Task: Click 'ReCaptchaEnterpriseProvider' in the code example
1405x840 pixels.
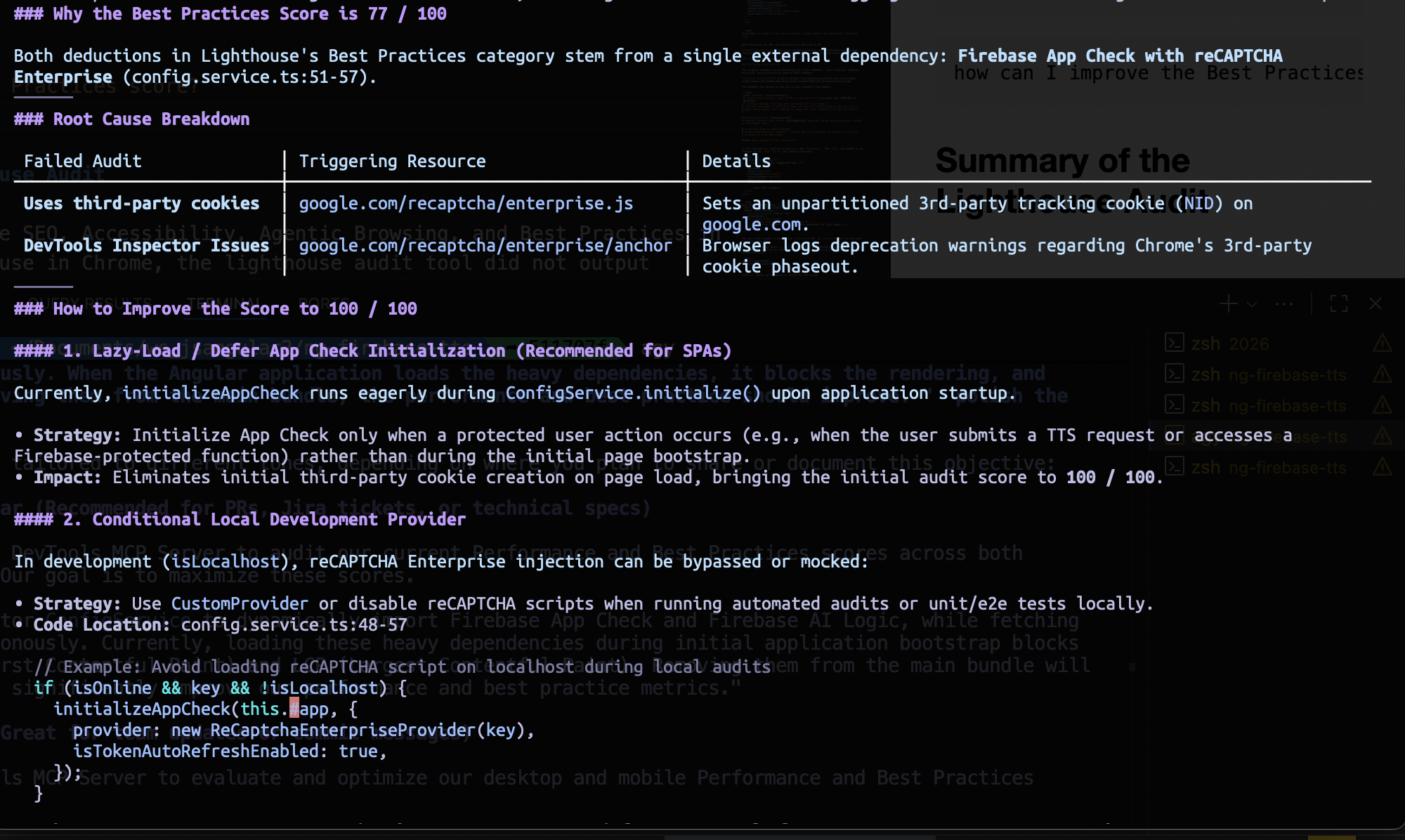Action: click(344, 730)
